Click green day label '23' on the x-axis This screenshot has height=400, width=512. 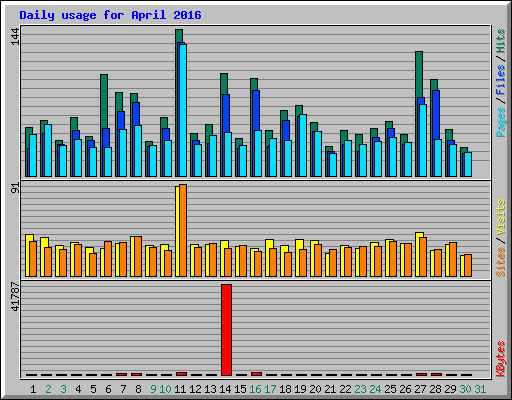[x=360, y=389]
